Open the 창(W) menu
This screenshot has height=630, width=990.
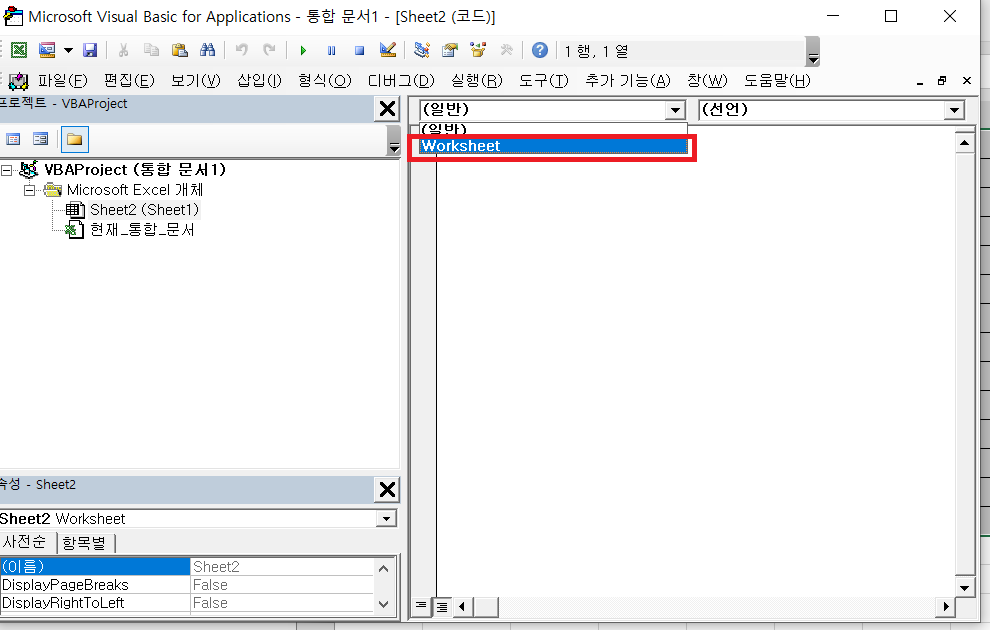pos(707,81)
